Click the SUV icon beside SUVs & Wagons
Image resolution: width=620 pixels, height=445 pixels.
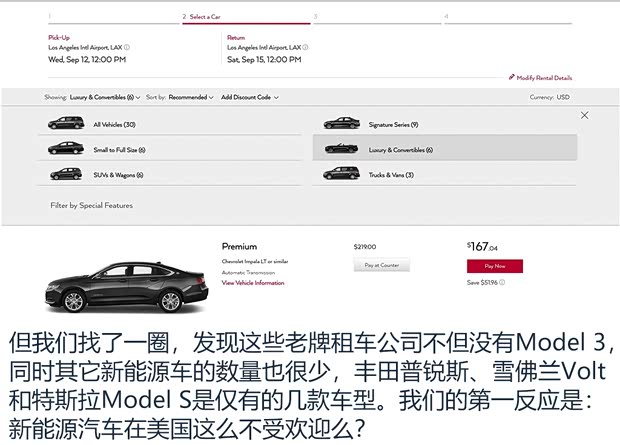(x=66, y=174)
